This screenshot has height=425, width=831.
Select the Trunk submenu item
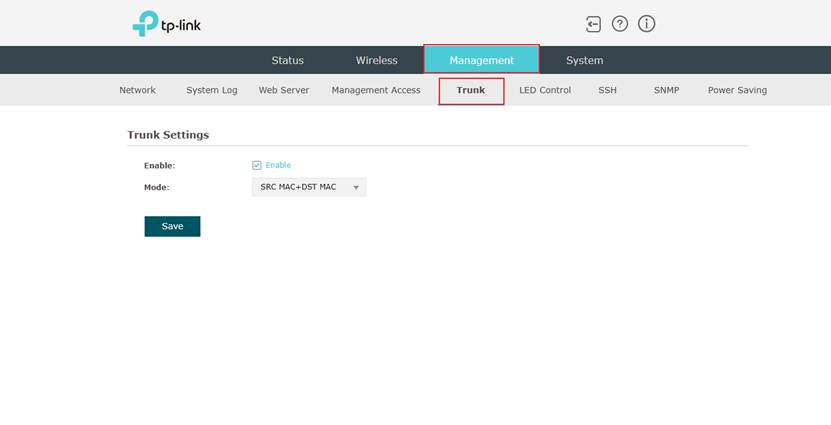[x=471, y=90]
